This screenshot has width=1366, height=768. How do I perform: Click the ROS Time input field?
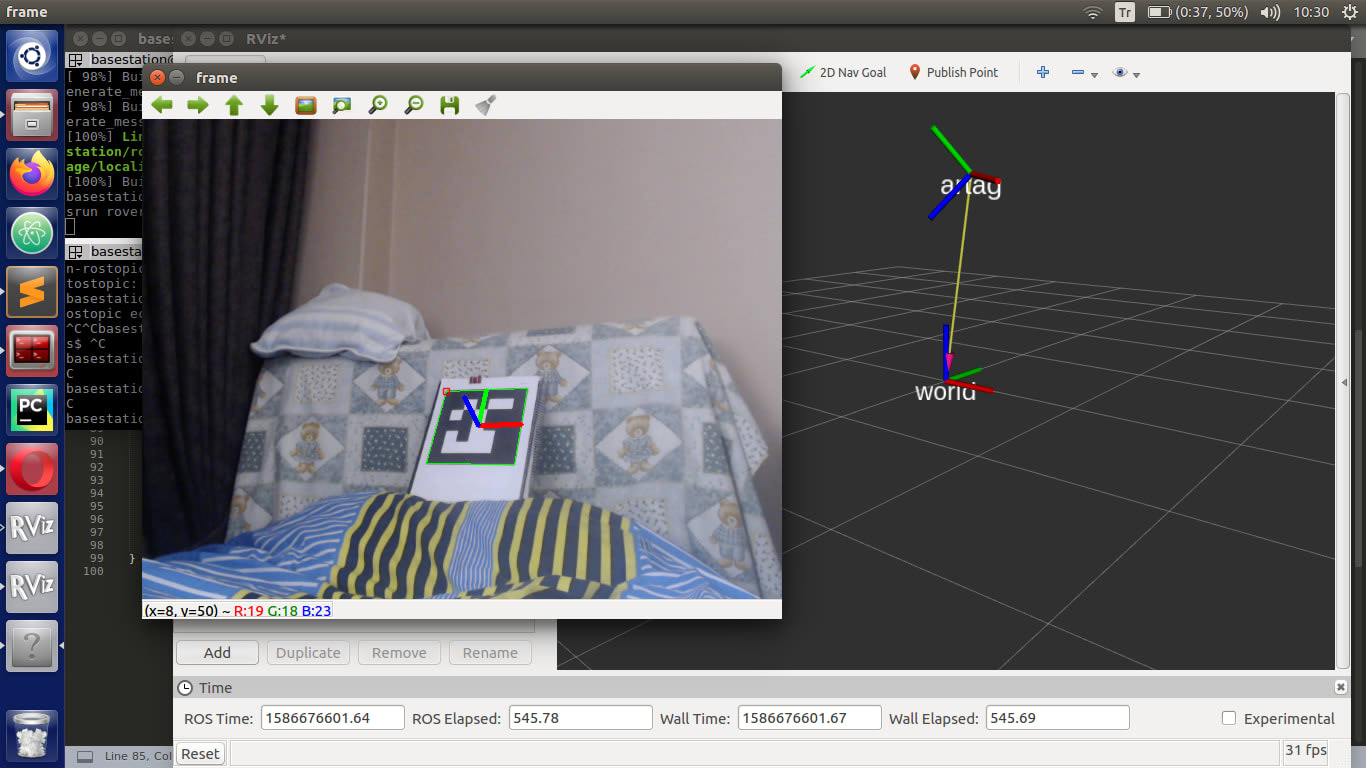pos(332,718)
